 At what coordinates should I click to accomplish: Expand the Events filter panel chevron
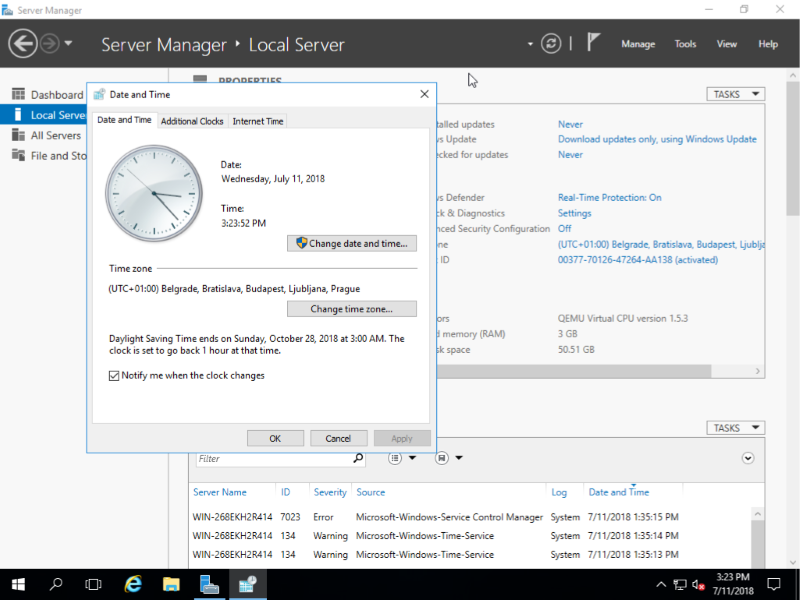pos(747,458)
